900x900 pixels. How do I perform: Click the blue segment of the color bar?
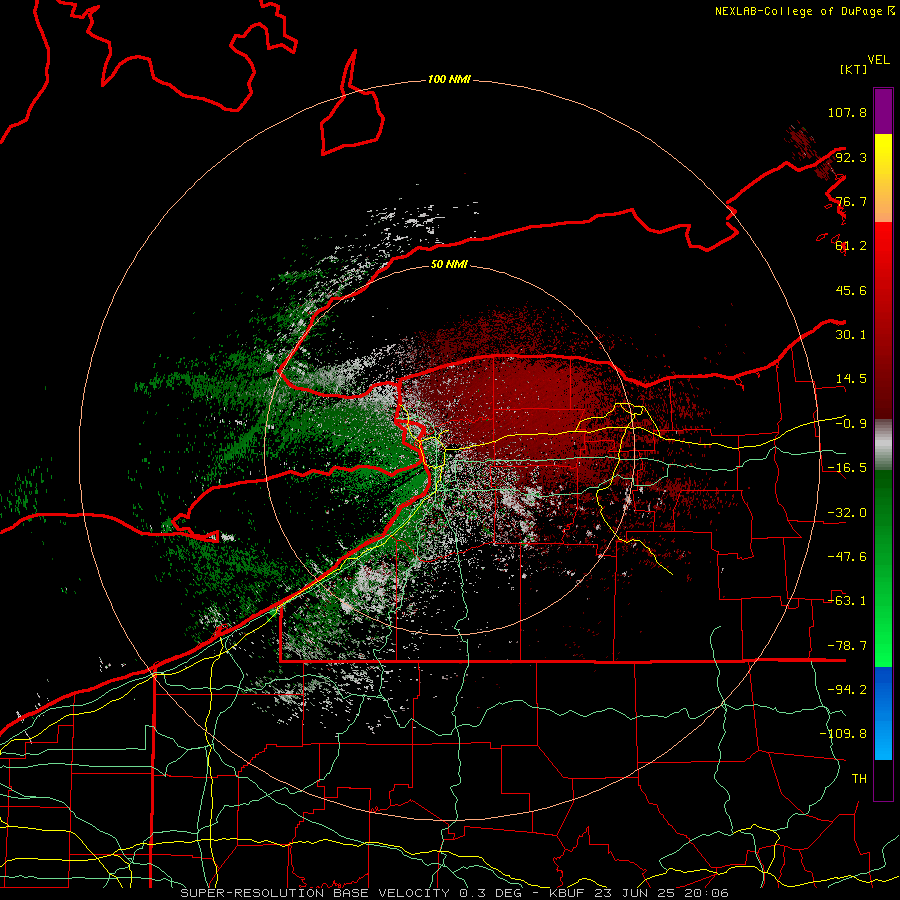[883, 713]
